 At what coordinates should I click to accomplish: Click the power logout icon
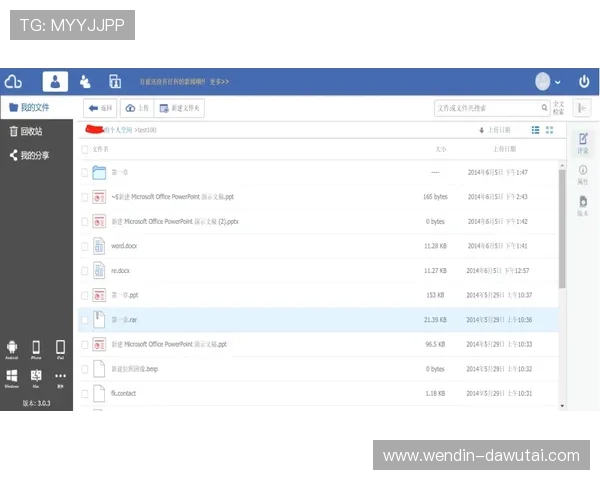[585, 81]
